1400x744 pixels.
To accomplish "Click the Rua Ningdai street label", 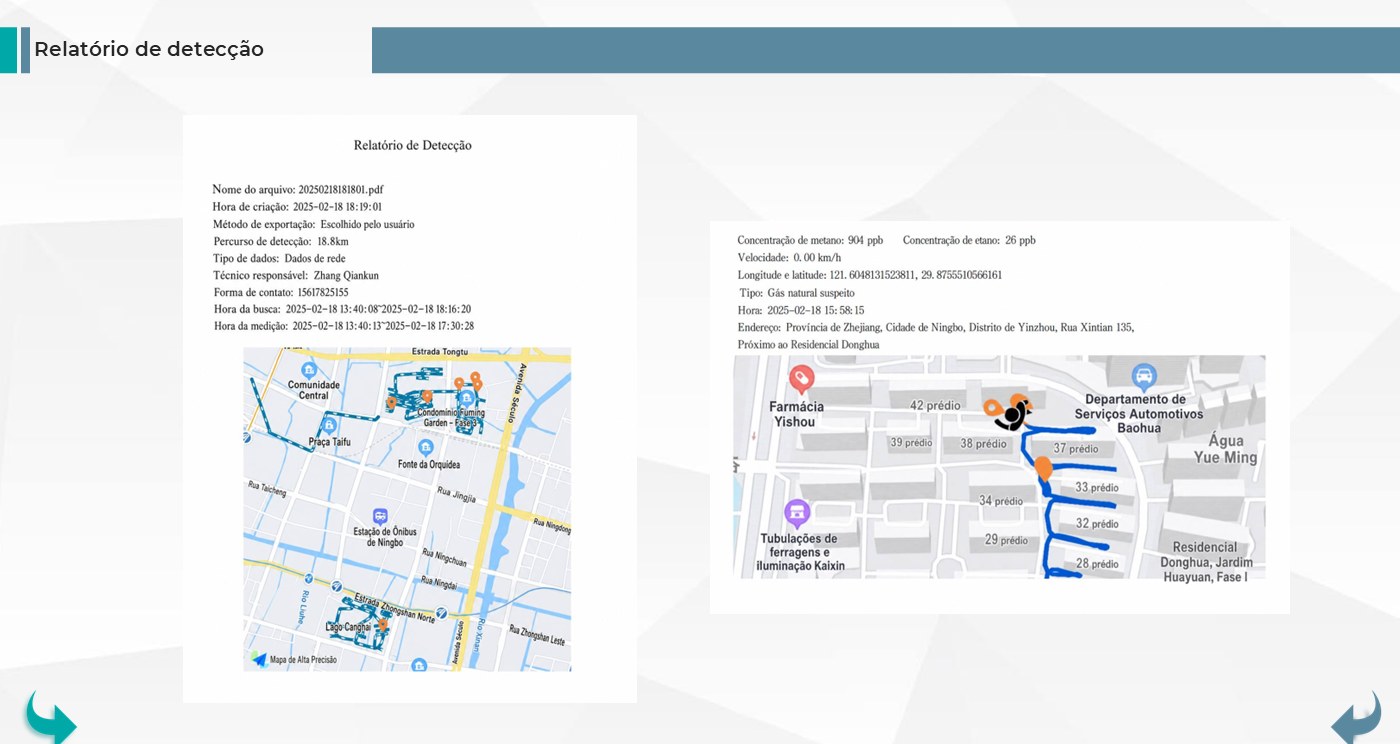I will pos(440,582).
